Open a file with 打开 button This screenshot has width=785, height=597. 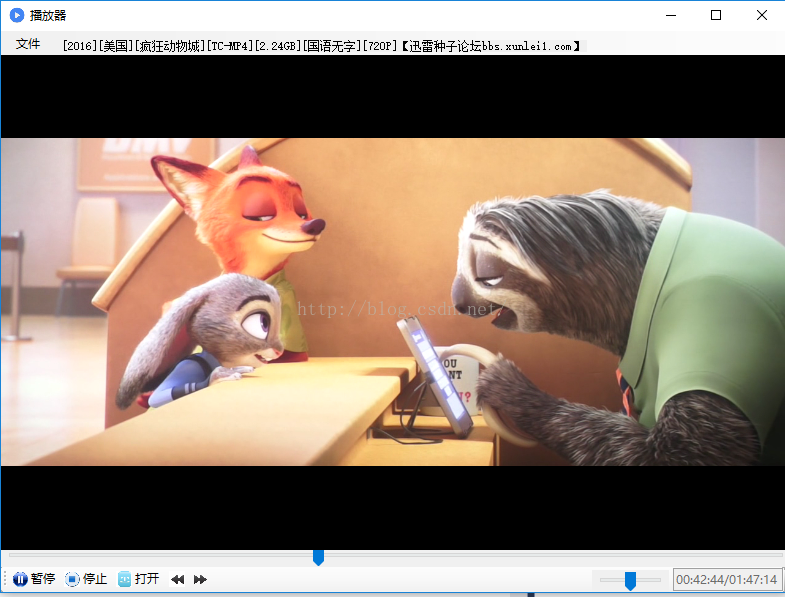138,579
